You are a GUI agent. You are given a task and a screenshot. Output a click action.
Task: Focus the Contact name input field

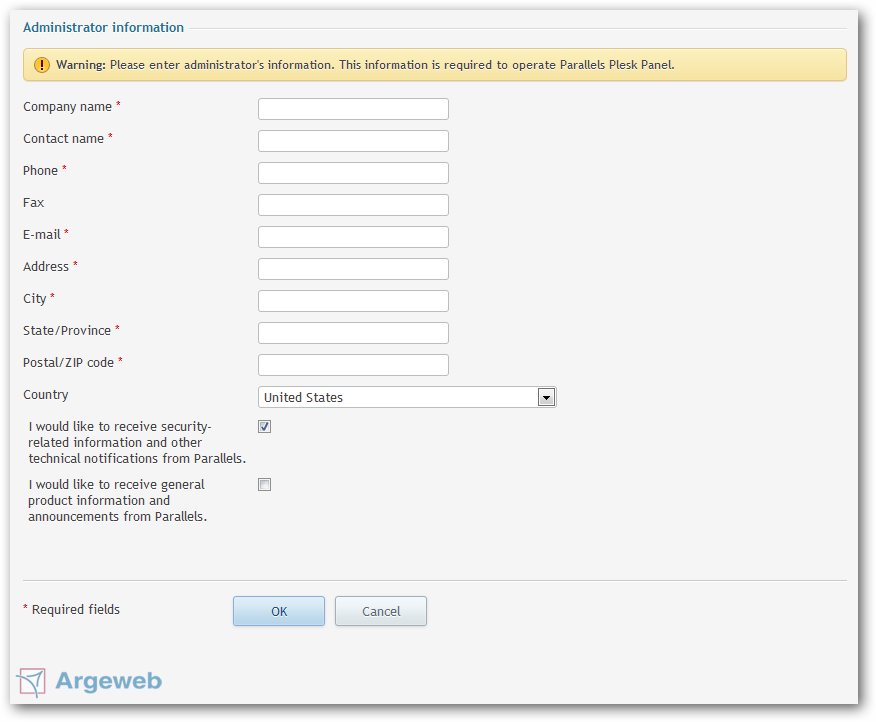353,141
